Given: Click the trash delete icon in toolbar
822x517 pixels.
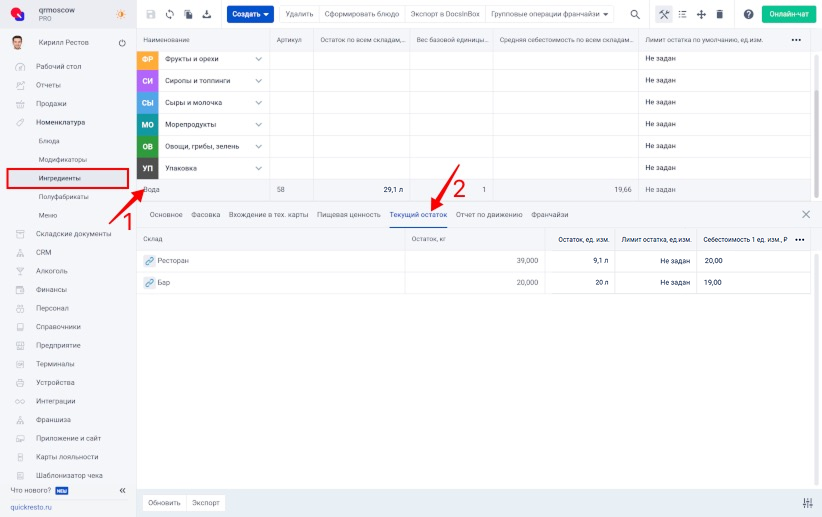Looking at the screenshot, I should (719, 14).
